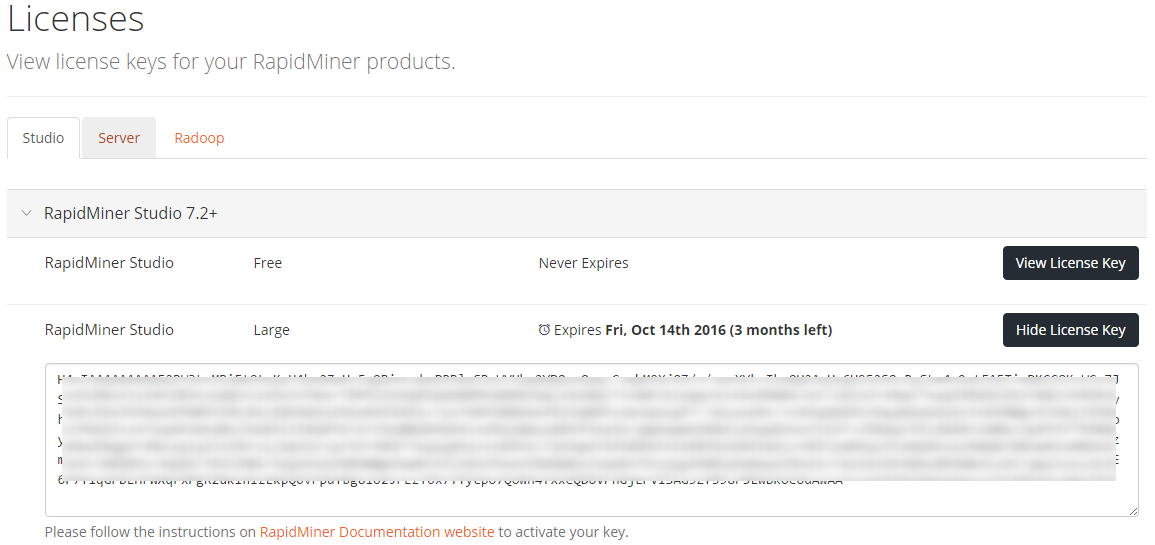The height and width of the screenshot is (545, 1155).
Task: Open the RapidMiner Documentation website link
Action: coord(376,532)
